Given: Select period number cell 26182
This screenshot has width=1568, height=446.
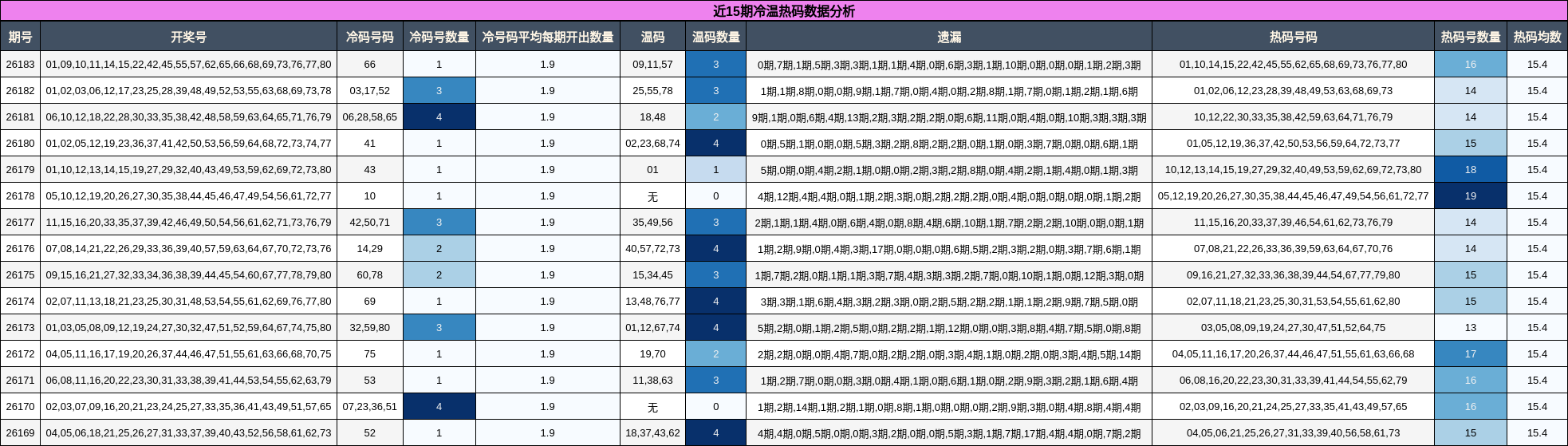Looking at the screenshot, I should [x=20, y=91].
